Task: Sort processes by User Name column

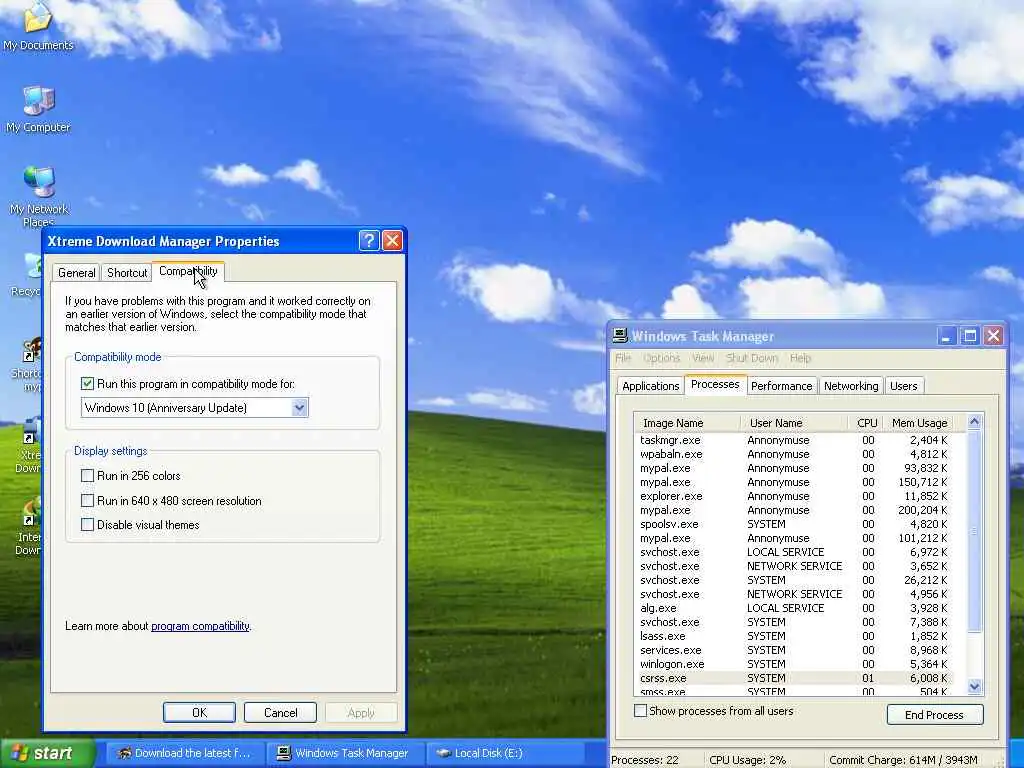Action: pos(793,423)
